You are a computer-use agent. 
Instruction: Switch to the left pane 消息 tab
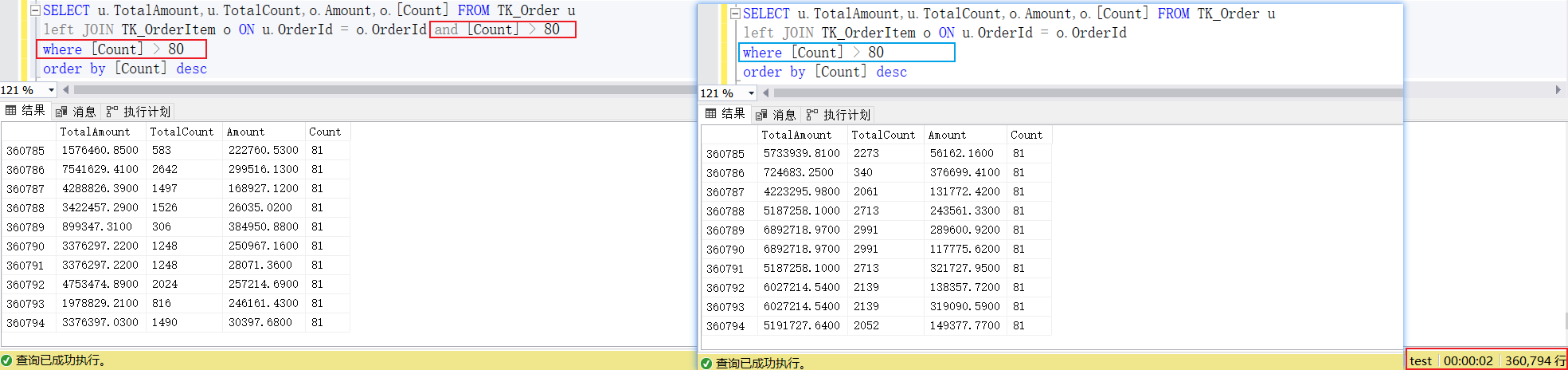pos(76,112)
